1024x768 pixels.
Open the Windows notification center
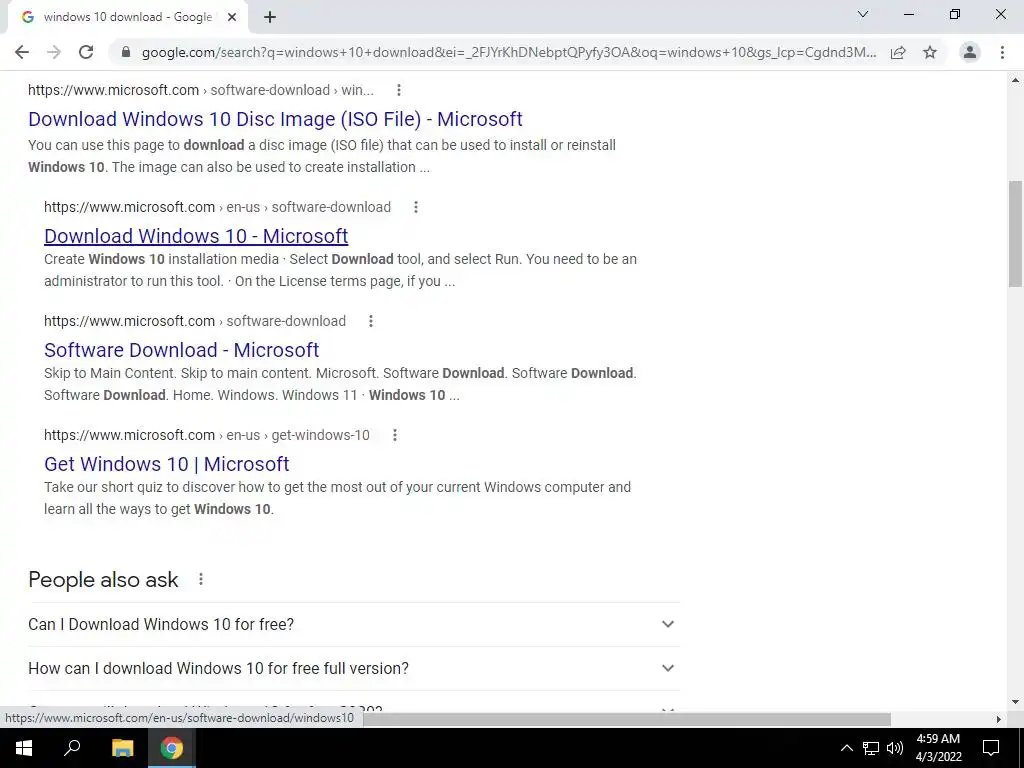point(991,748)
